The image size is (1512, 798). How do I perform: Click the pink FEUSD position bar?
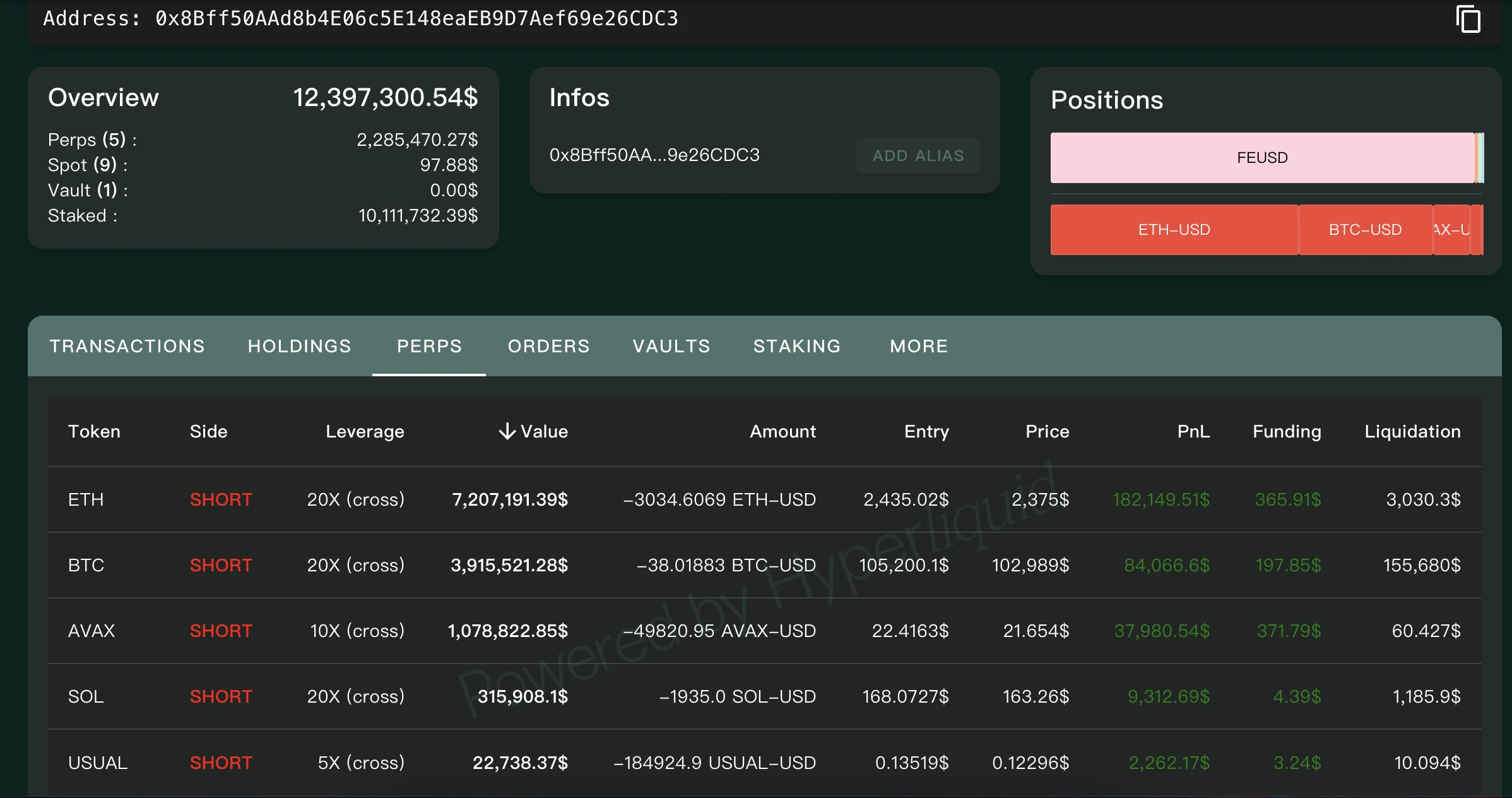point(1262,158)
